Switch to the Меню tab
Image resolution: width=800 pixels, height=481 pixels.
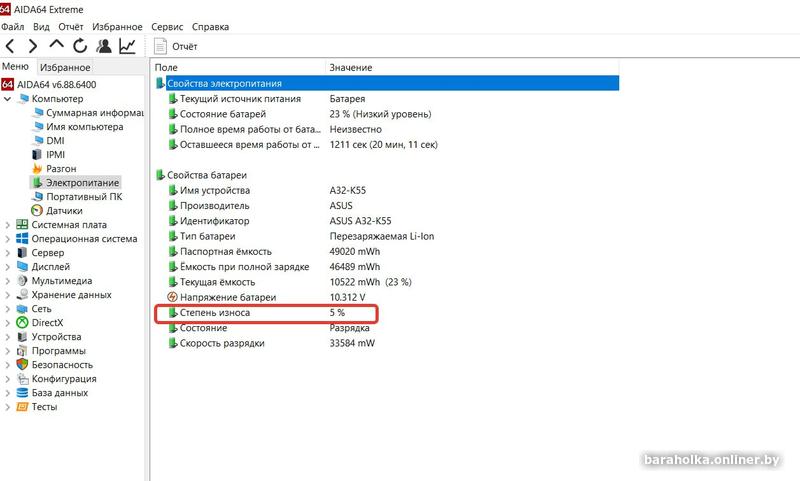(x=15, y=66)
